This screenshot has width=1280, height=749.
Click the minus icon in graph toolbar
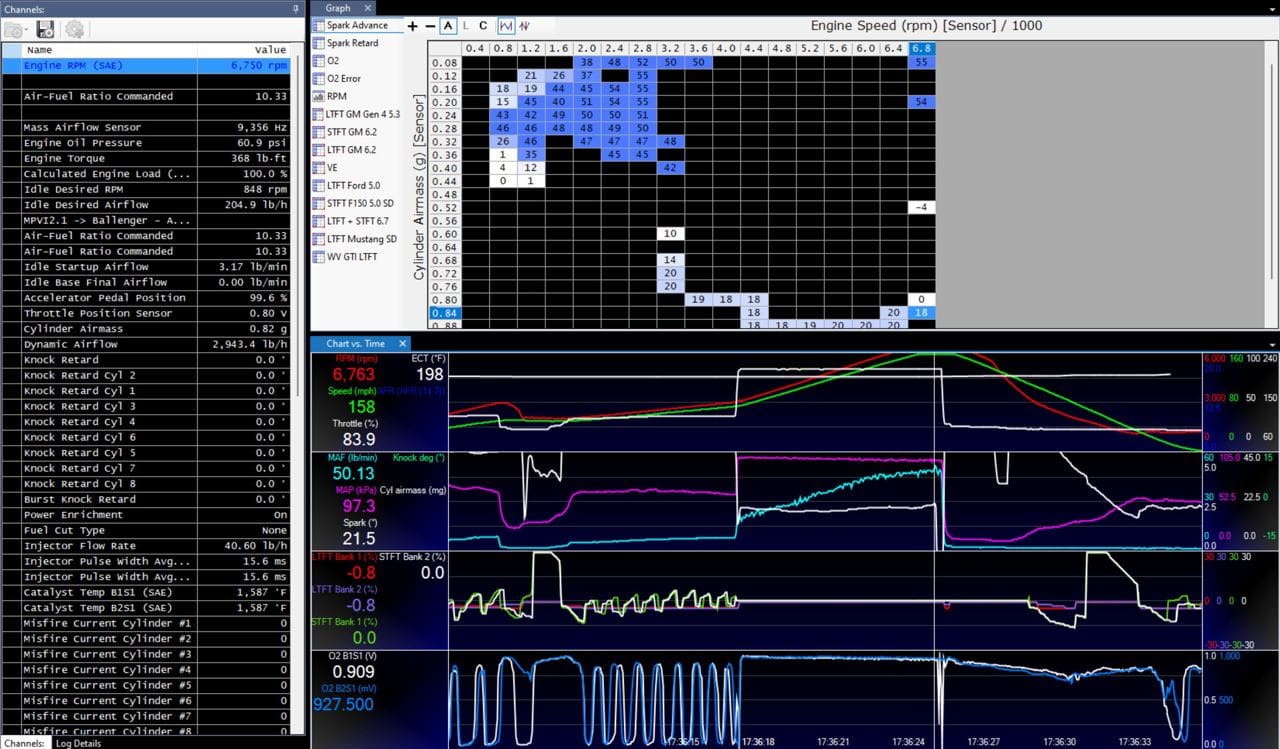point(430,26)
